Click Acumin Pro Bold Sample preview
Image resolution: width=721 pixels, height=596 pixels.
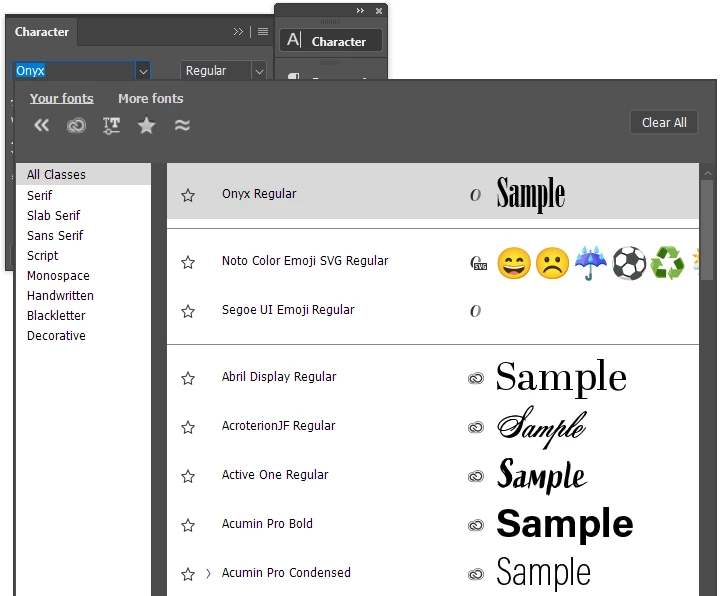(565, 524)
